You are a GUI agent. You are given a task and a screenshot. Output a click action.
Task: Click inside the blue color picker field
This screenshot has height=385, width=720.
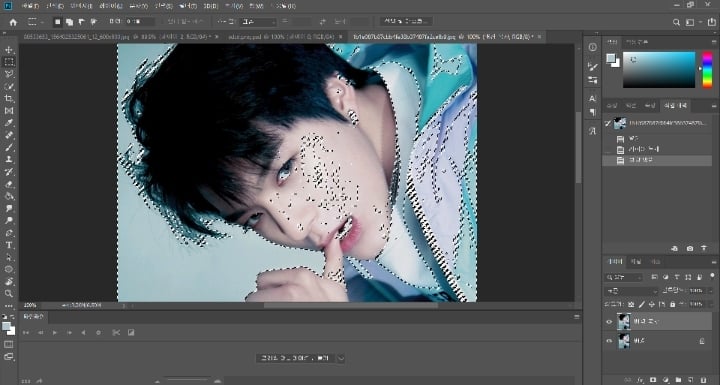coord(659,69)
